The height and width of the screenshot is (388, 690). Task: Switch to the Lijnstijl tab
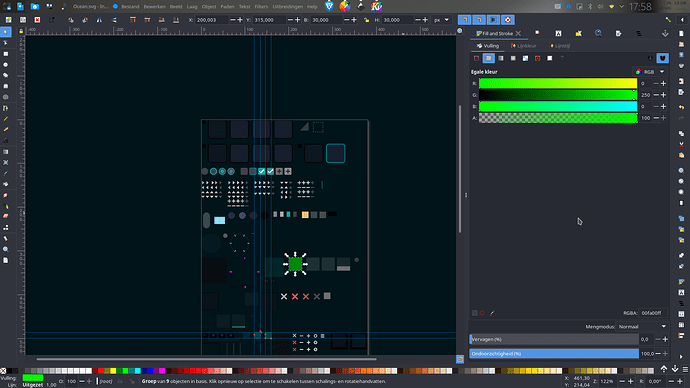[x=560, y=46]
